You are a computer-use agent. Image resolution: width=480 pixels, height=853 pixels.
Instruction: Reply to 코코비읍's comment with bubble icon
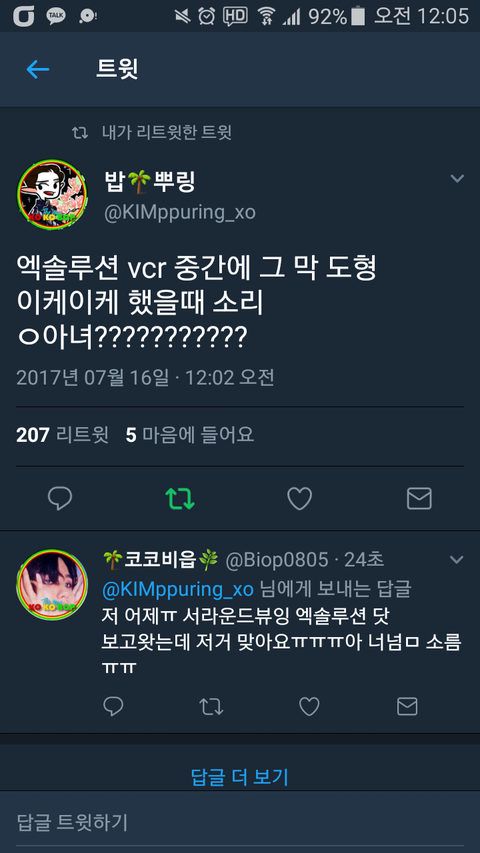[x=113, y=706]
